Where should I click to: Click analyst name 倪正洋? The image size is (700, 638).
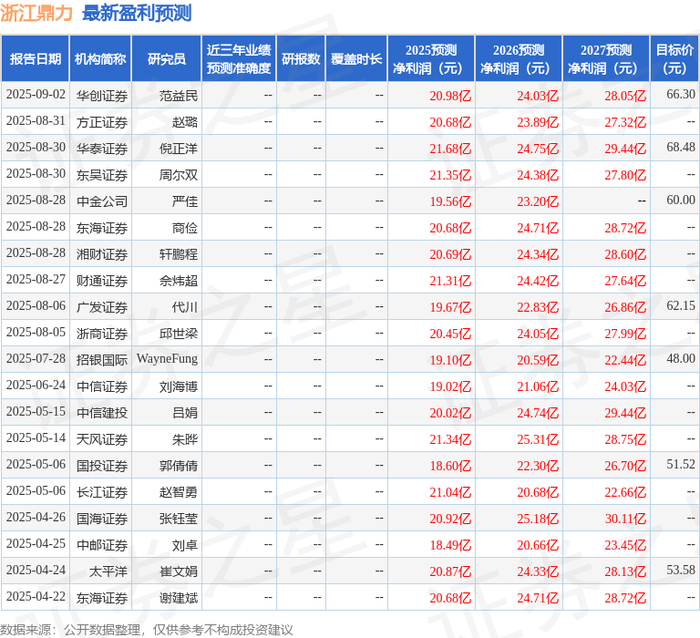pos(179,149)
